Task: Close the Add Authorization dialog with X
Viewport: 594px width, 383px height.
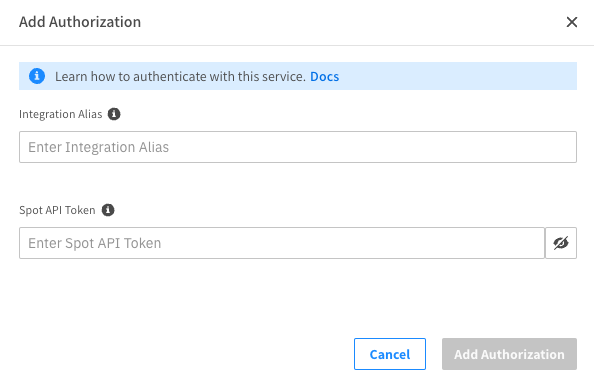Action: click(572, 22)
